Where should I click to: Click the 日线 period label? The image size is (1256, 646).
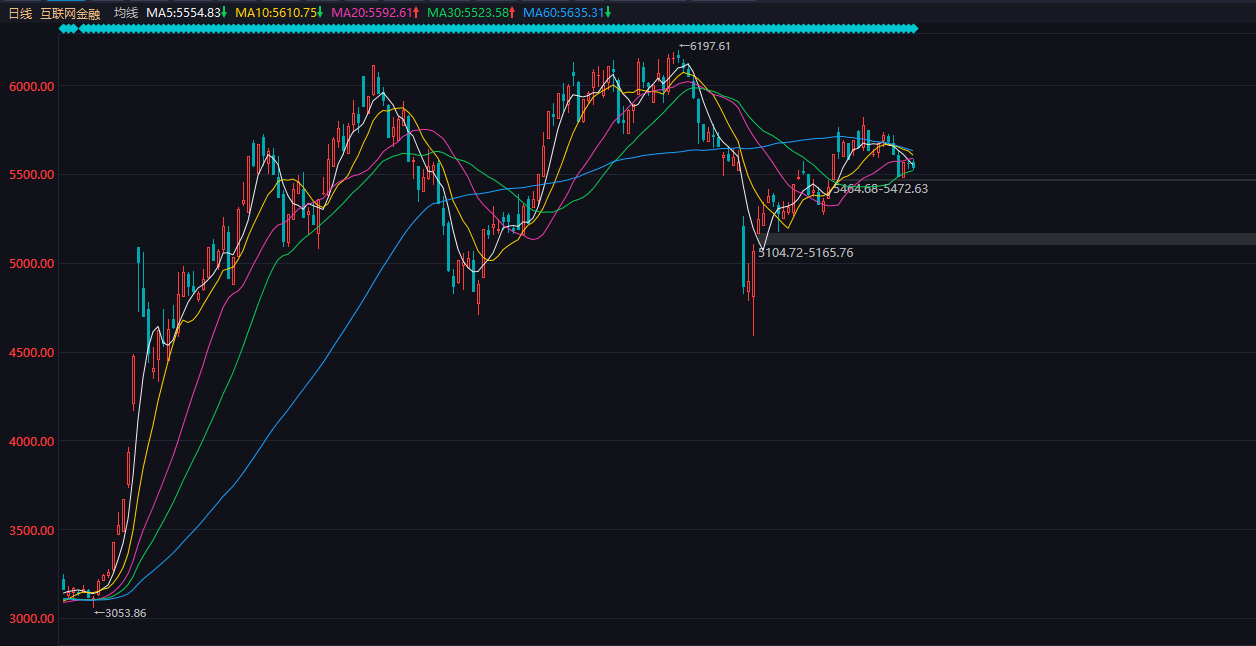pos(20,13)
